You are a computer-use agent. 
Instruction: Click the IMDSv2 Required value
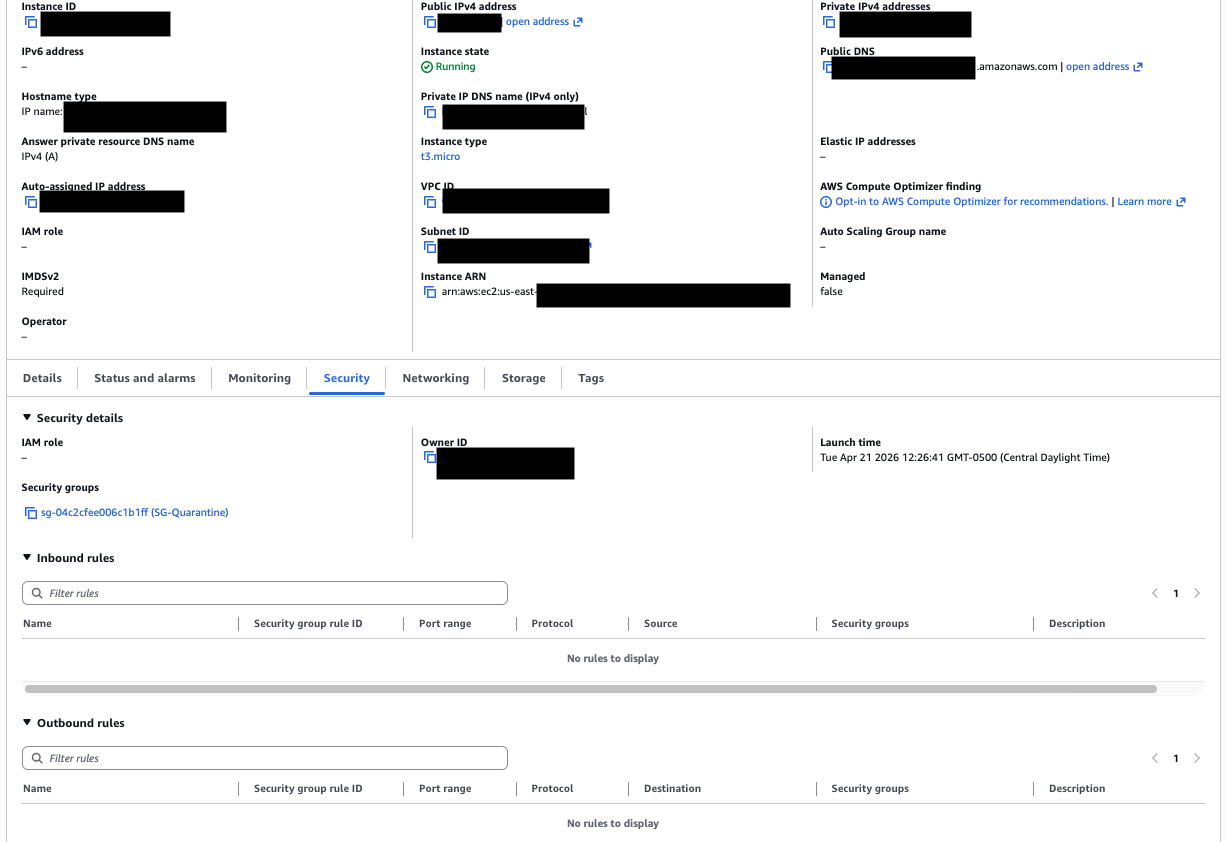[x=43, y=292]
